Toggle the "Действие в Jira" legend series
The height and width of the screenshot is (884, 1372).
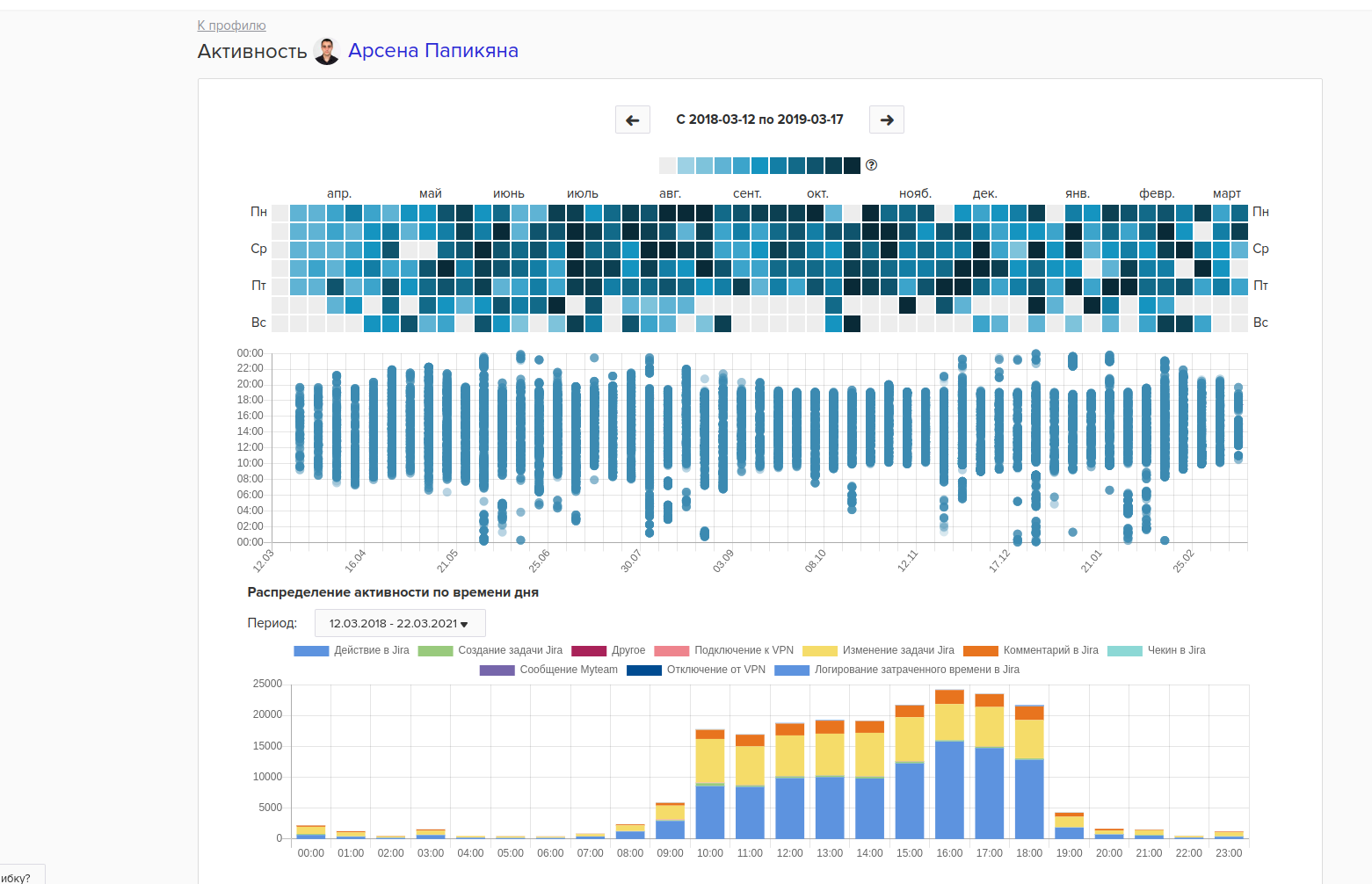point(352,650)
